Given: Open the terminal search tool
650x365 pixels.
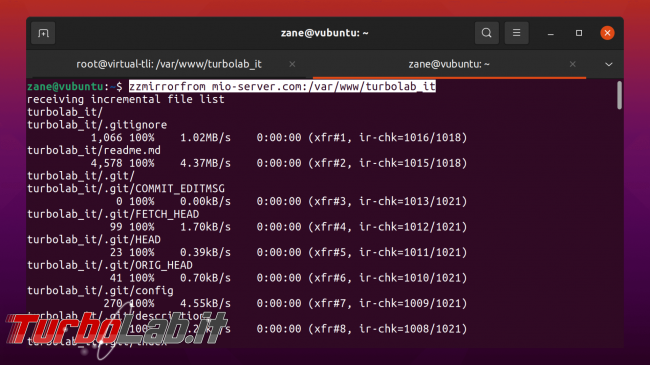Looking at the screenshot, I should coord(487,33).
